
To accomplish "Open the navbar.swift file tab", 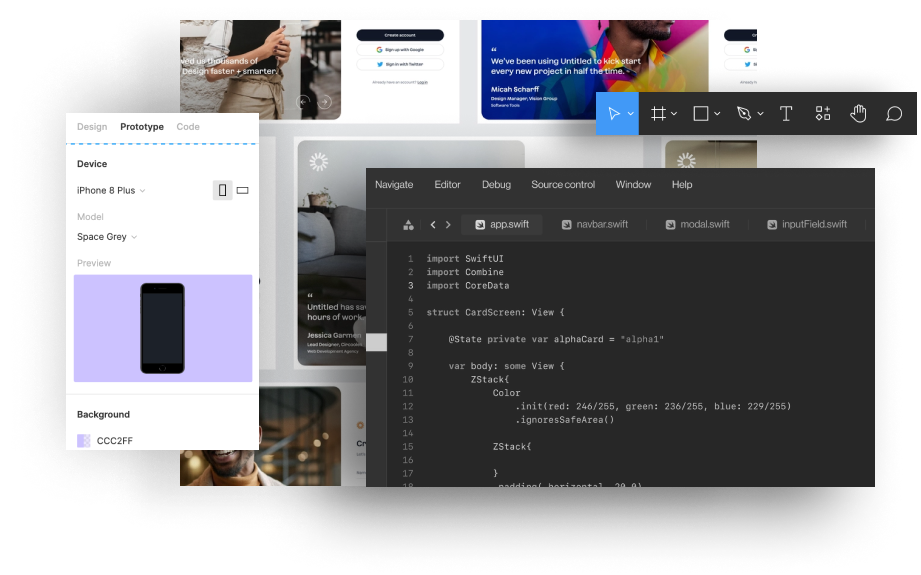I will (x=595, y=225).
